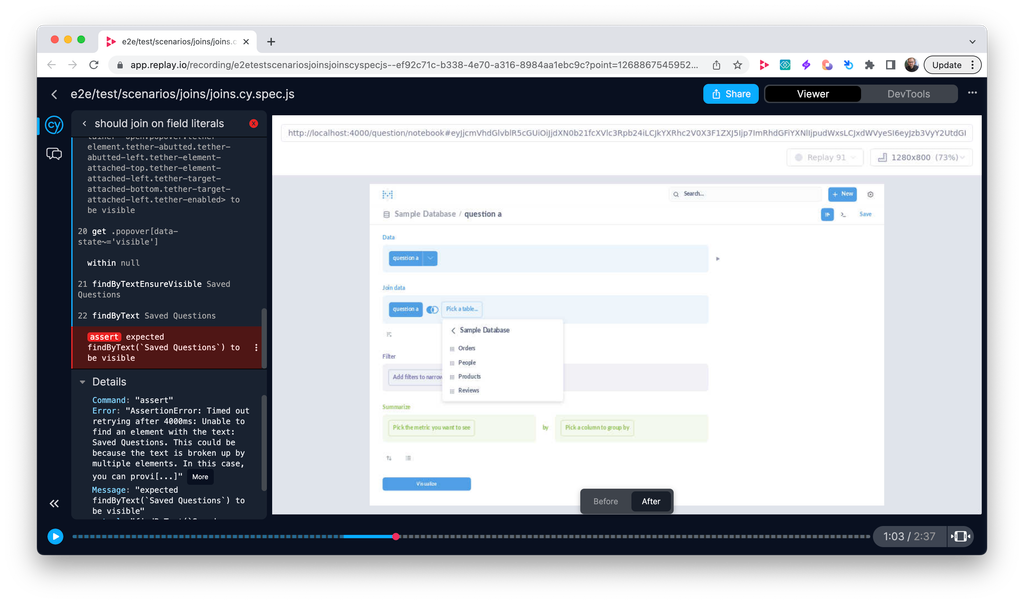Click the New button in snapshot

[x=842, y=194]
